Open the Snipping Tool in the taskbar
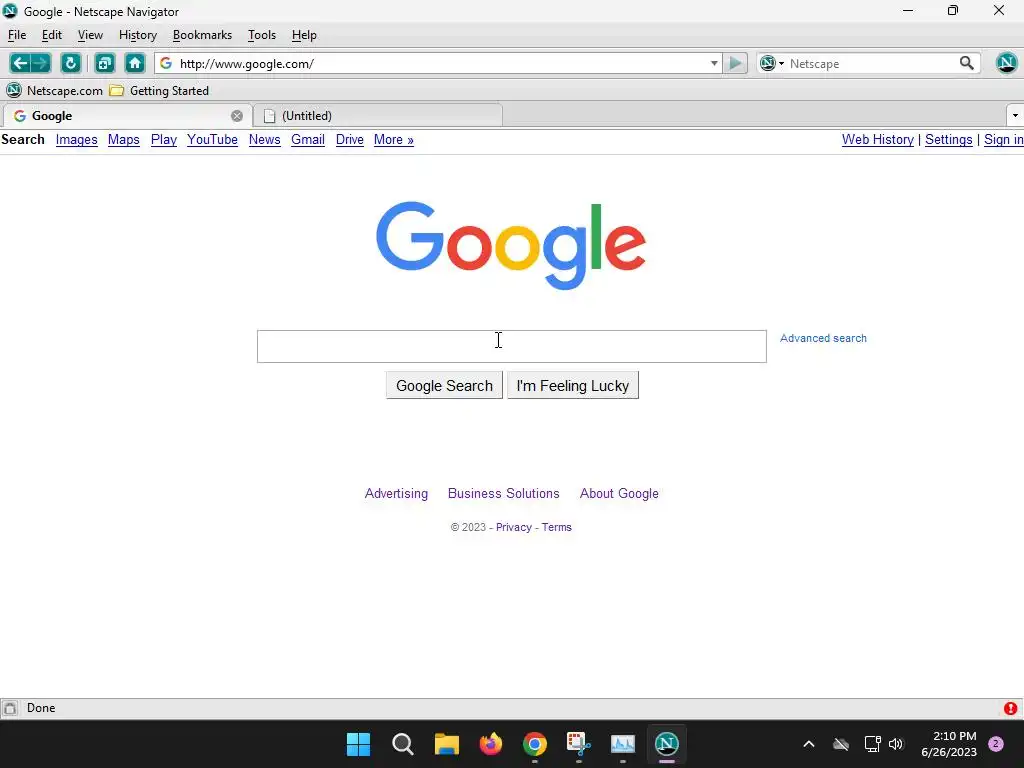1024x768 pixels. 579,744
